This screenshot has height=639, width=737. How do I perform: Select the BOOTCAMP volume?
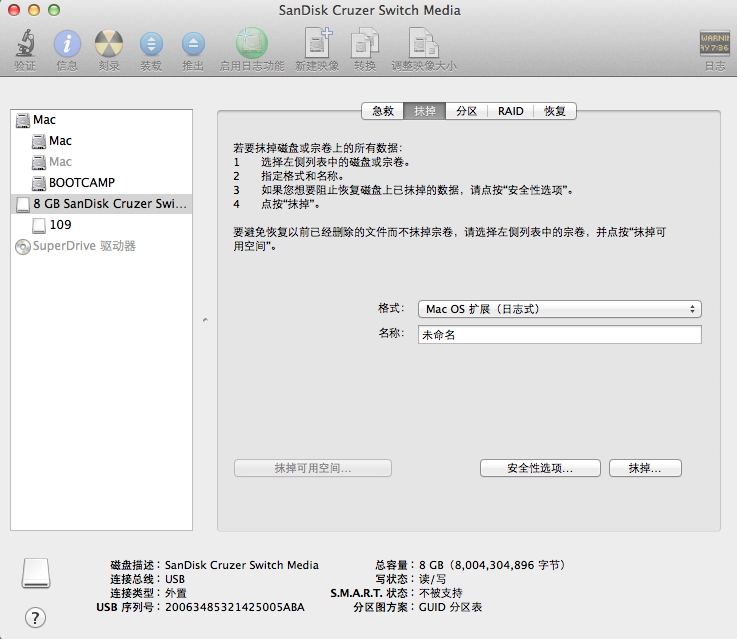[x=102, y=183]
